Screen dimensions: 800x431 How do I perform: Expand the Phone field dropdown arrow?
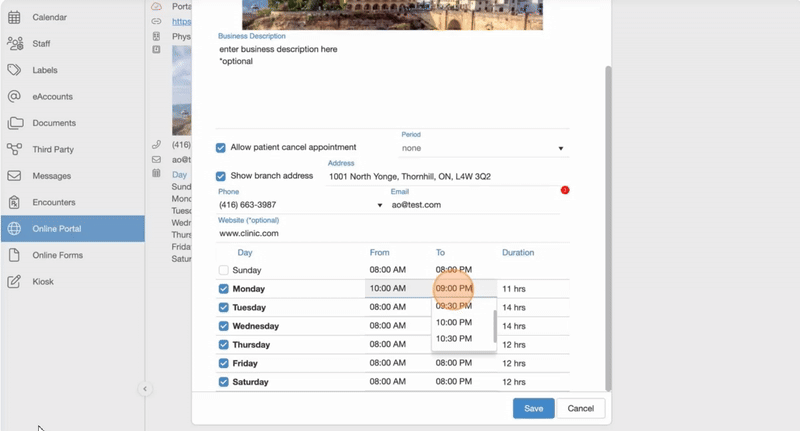380,206
